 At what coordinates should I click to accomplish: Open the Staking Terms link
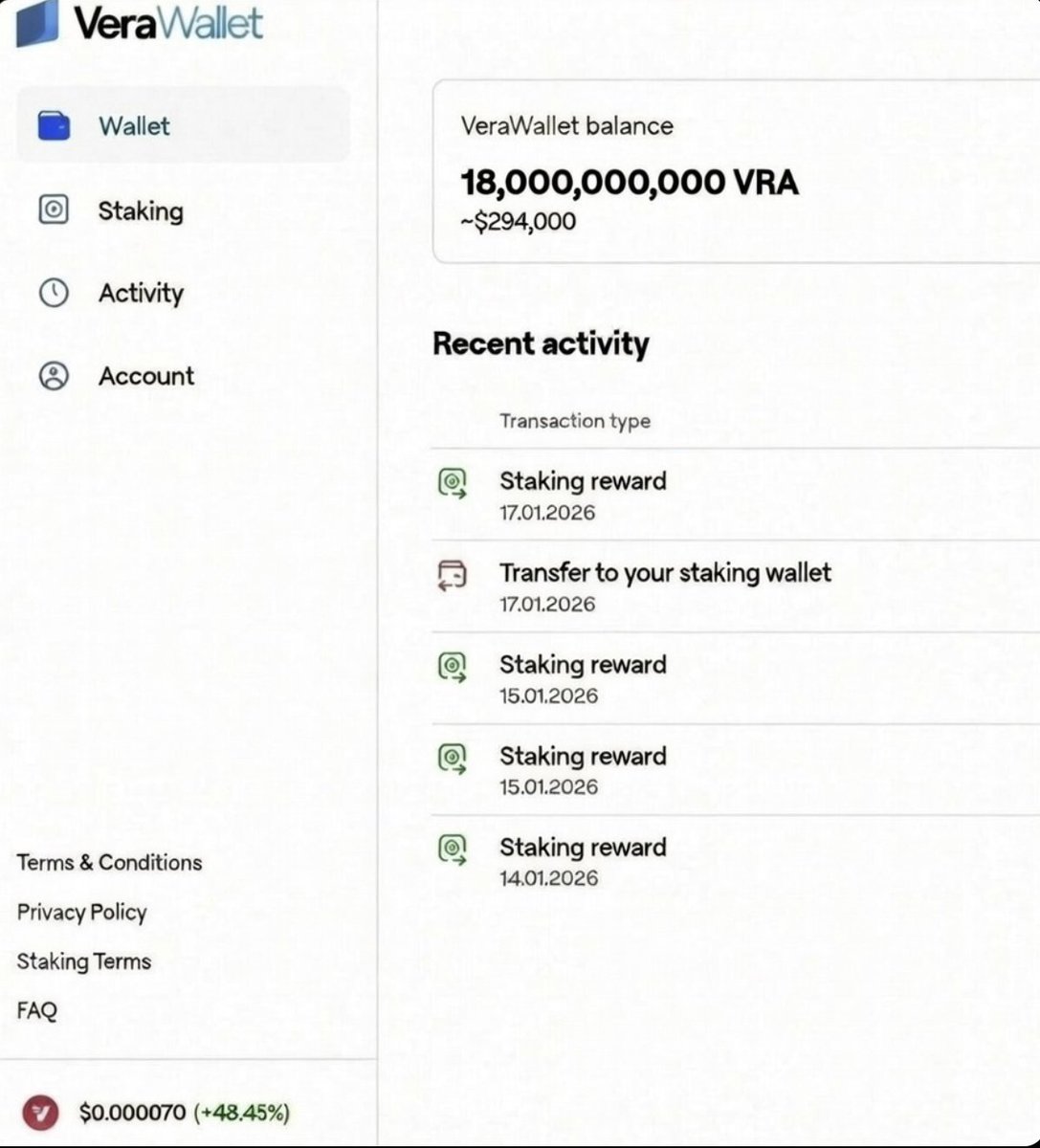coord(83,961)
